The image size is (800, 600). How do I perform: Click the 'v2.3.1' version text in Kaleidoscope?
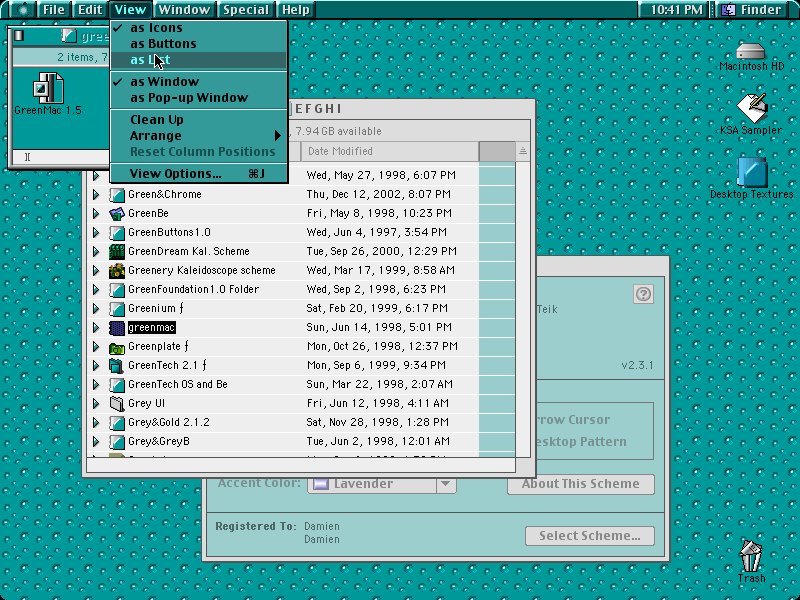(x=637, y=365)
